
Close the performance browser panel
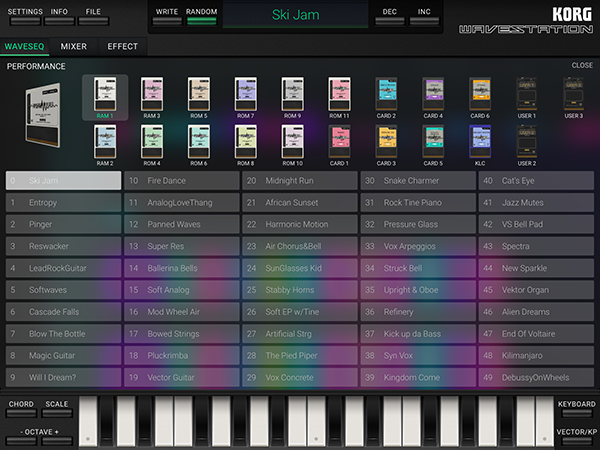point(582,65)
